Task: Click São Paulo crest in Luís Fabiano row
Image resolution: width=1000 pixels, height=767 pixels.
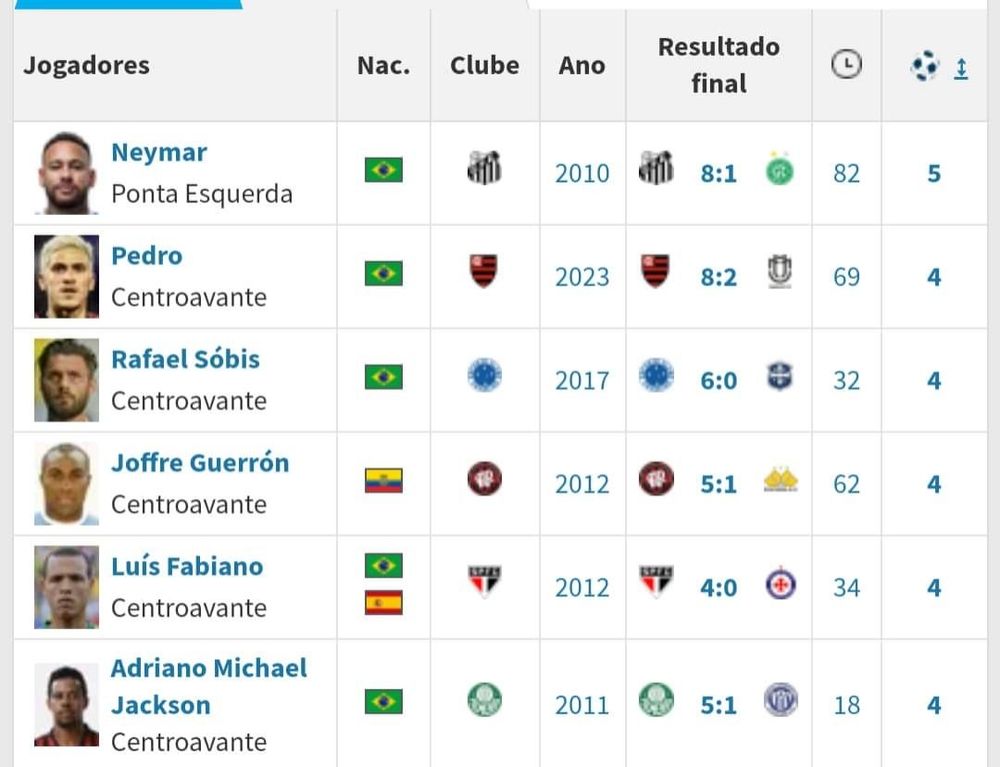Action: [485, 581]
